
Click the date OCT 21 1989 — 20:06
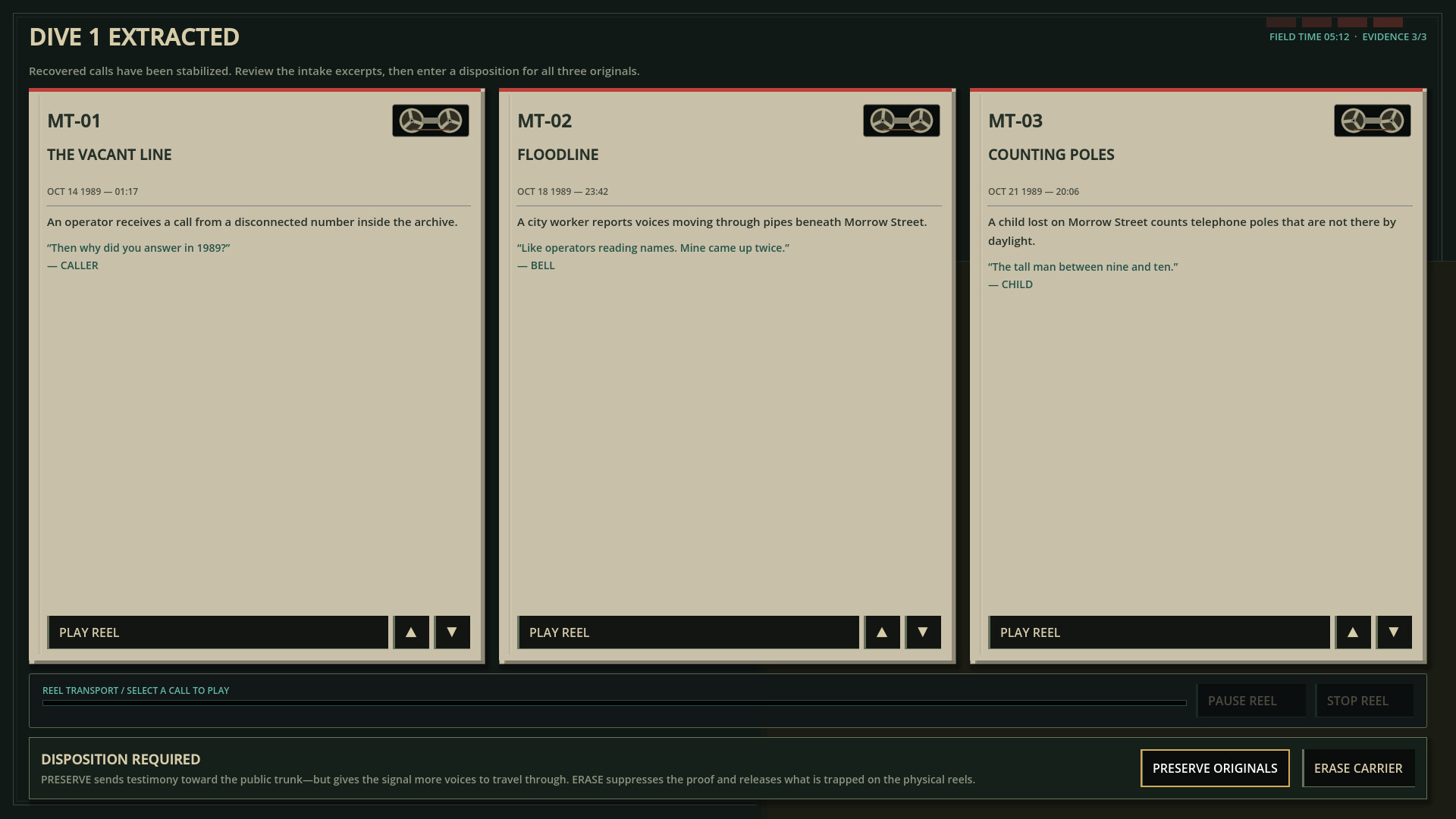click(1034, 192)
